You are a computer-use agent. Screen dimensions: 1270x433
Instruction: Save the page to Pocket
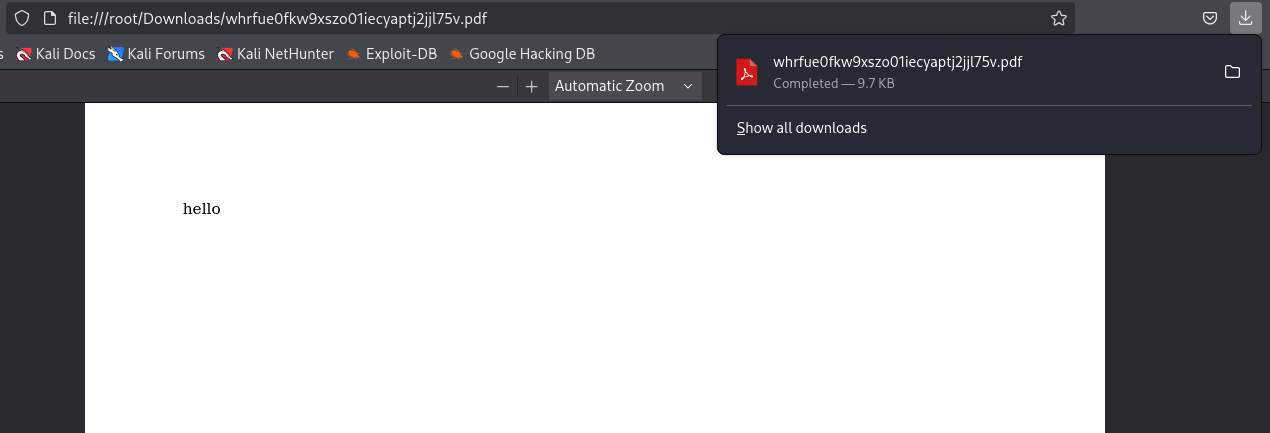coord(1210,17)
